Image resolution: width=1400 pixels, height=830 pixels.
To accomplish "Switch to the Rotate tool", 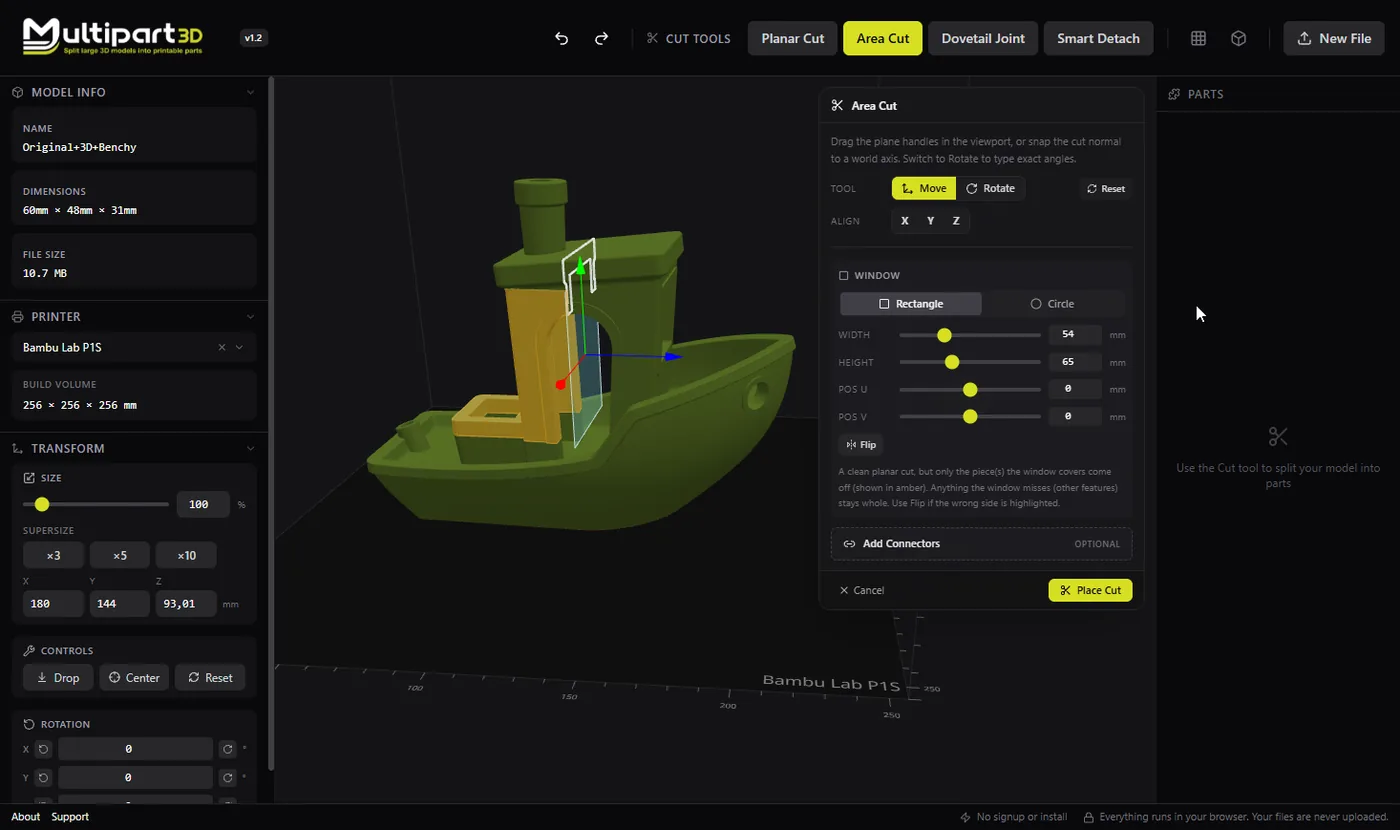I will coord(990,188).
